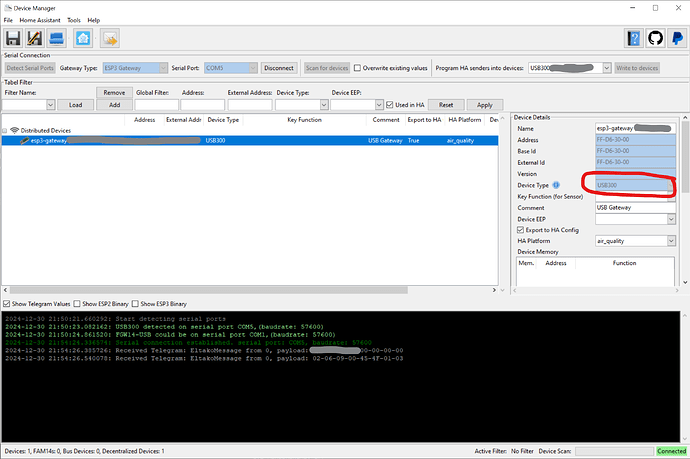Click the Connected status indicator
This screenshot has height=459, width=690.
click(x=672, y=451)
